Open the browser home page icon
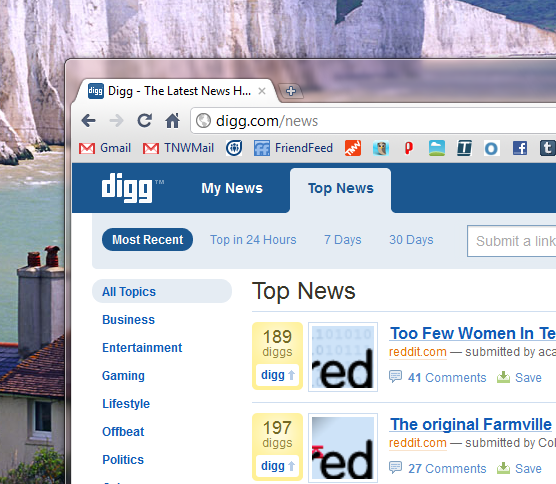 pyautogui.click(x=173, y=121)
